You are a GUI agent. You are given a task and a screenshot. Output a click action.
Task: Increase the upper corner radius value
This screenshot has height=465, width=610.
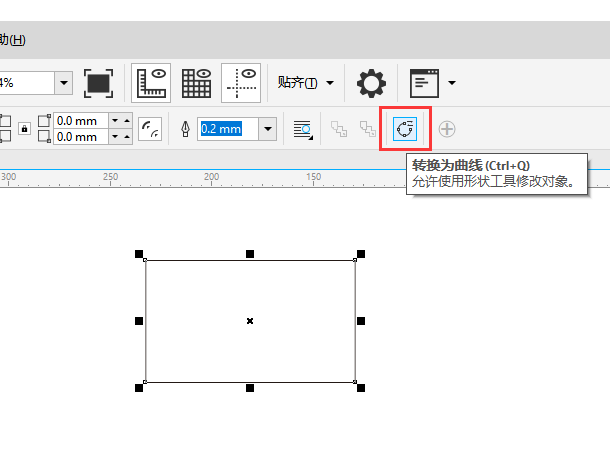(x=127, y=121)
